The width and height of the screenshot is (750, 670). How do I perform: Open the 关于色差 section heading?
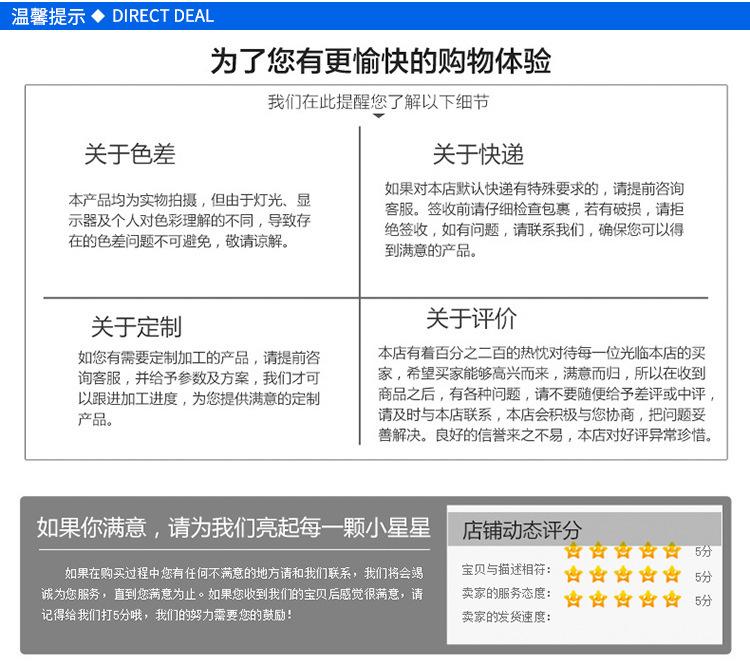(130, 154)
